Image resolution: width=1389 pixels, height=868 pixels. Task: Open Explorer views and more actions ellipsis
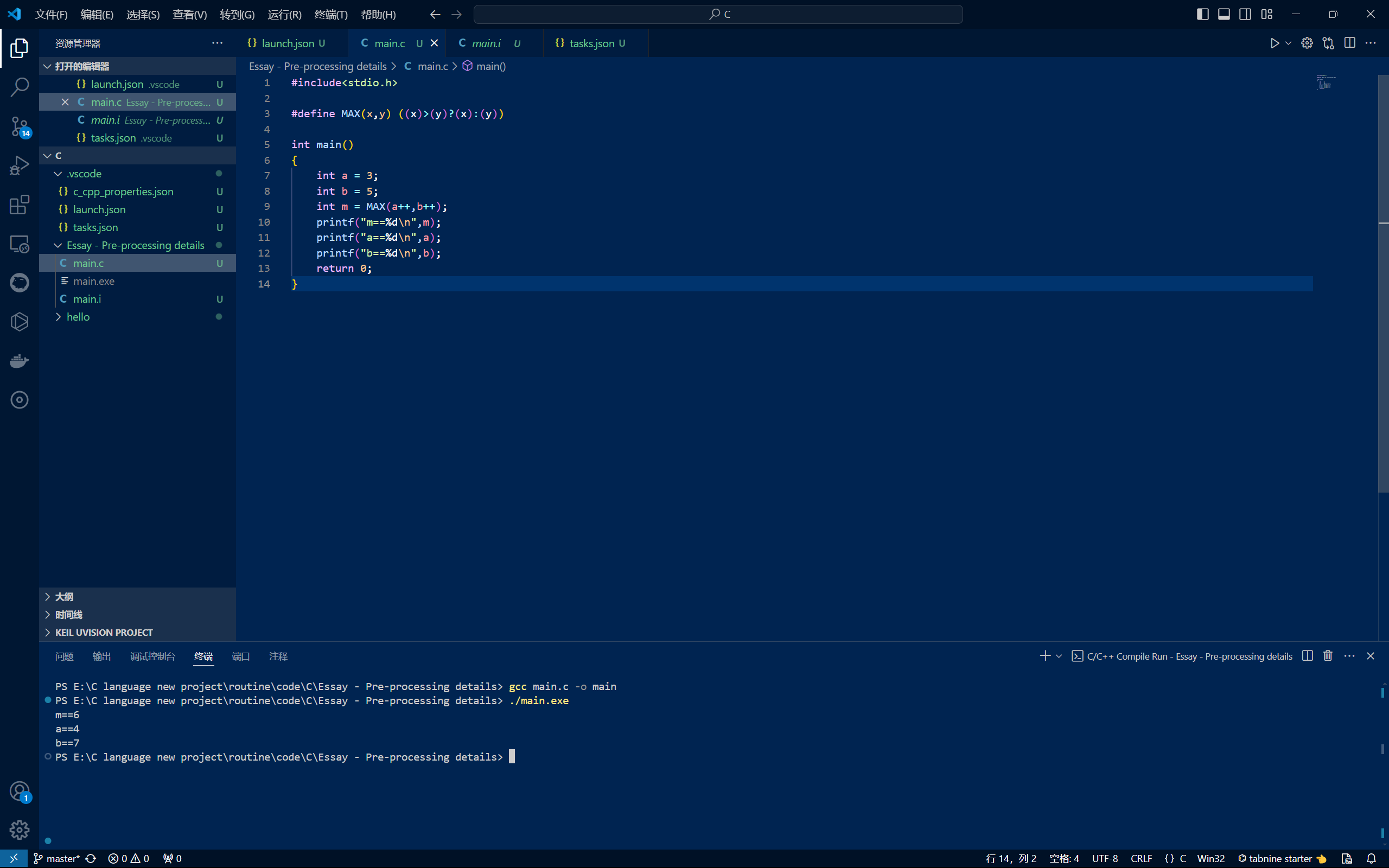[217, 43]
